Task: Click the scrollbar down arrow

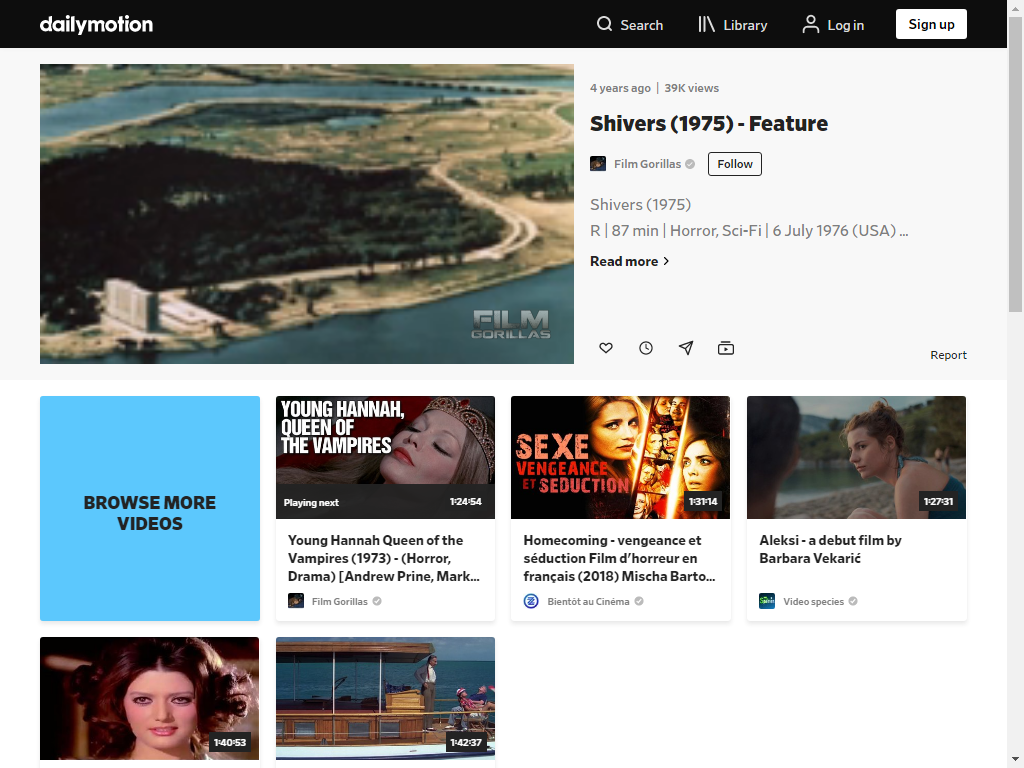Action: (1016, 761)
